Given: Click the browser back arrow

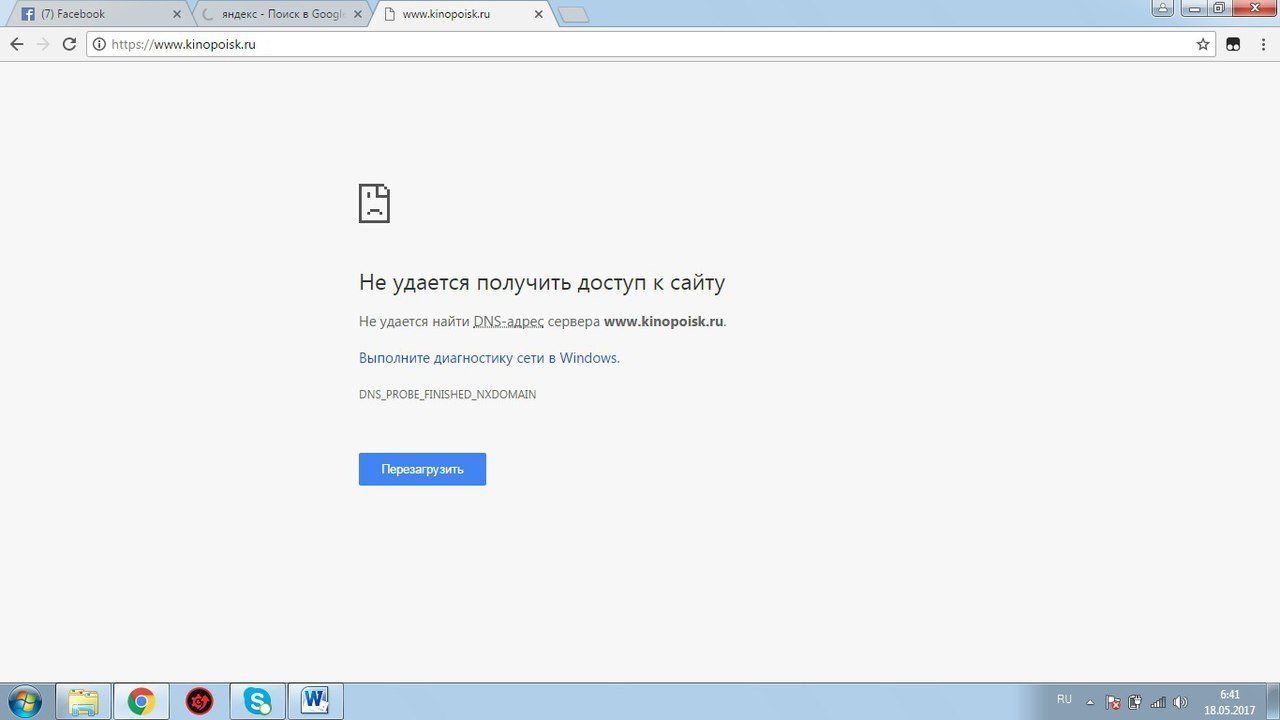Looking at the screenshot, I should (16, 44).
